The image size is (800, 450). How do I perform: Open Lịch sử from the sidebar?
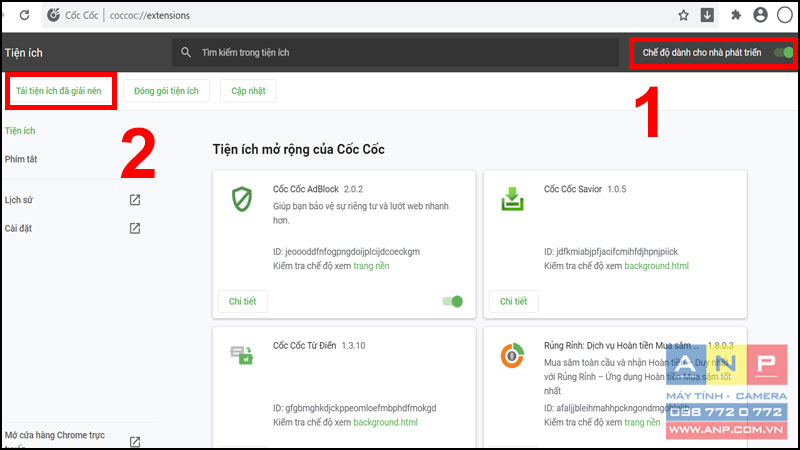[19, 200]
